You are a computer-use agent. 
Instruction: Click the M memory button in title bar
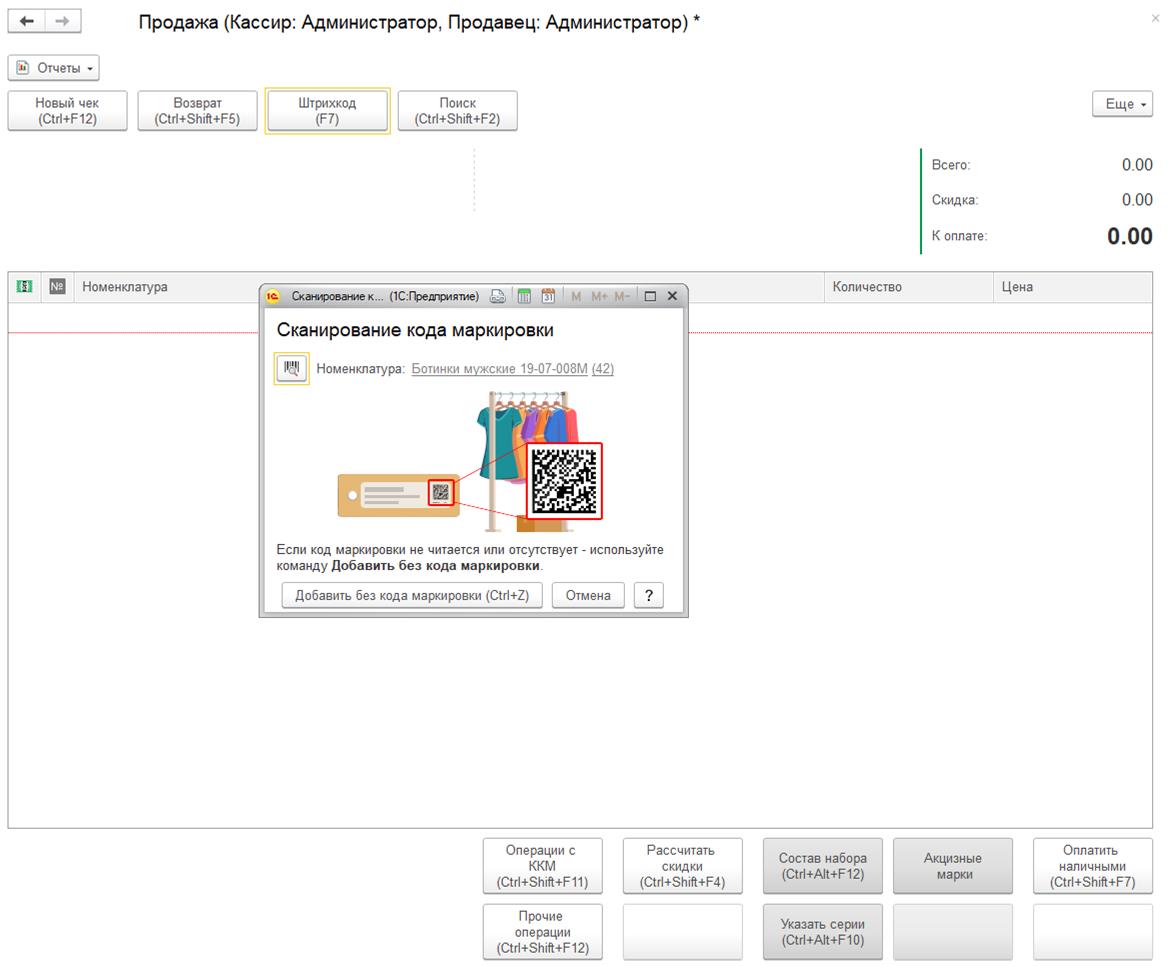click(x=576, y=296)
